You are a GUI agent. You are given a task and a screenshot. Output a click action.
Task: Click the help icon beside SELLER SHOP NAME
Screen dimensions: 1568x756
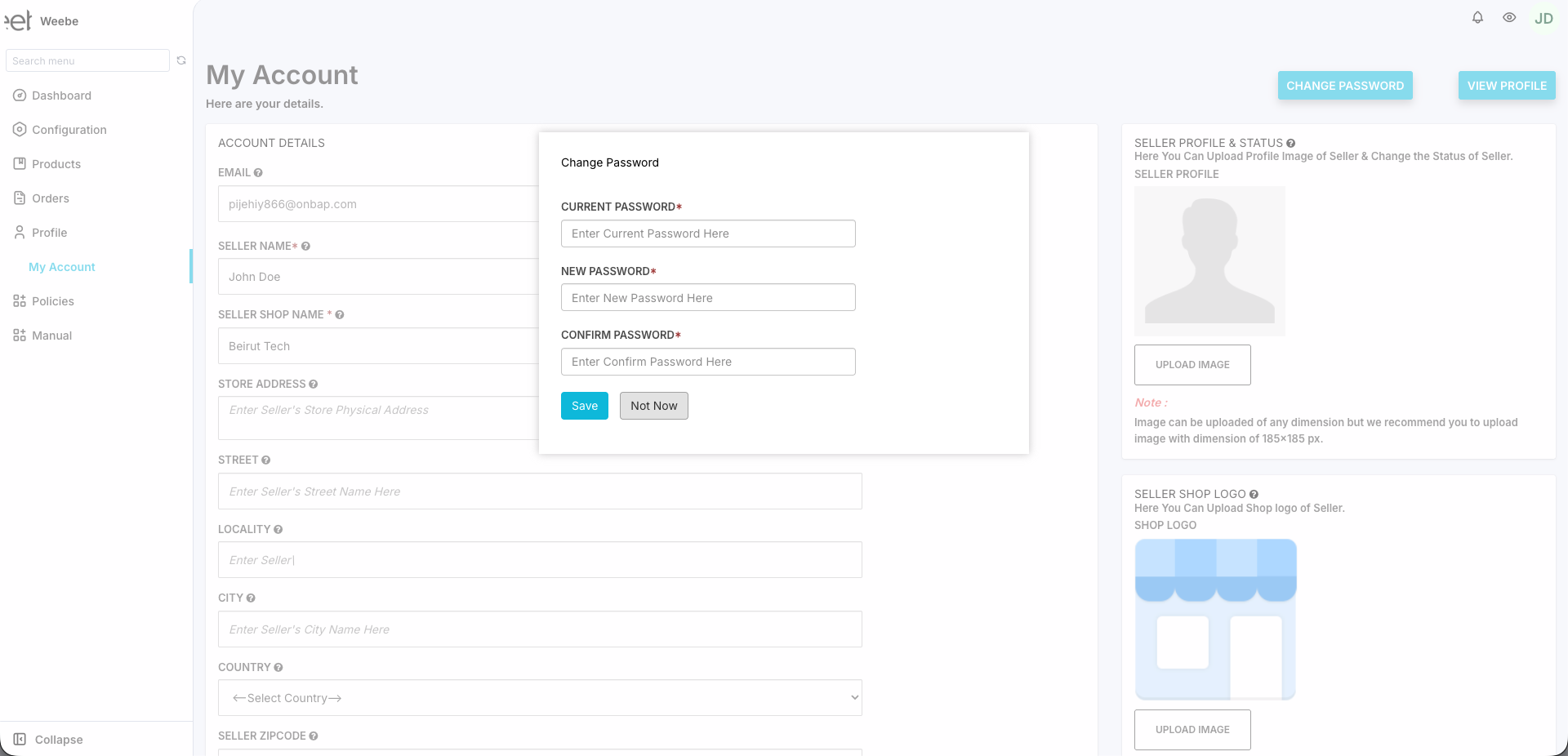[x=341, y=315]
